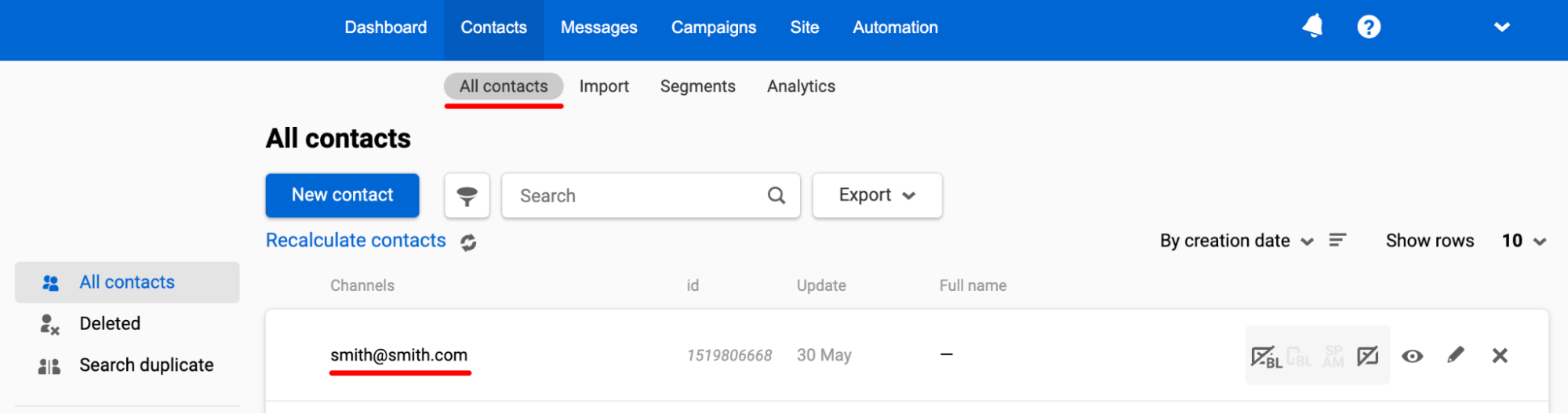Screen dimensions: 1568x414
Task: Click the filter funnel icon
Action: [467, 196]
